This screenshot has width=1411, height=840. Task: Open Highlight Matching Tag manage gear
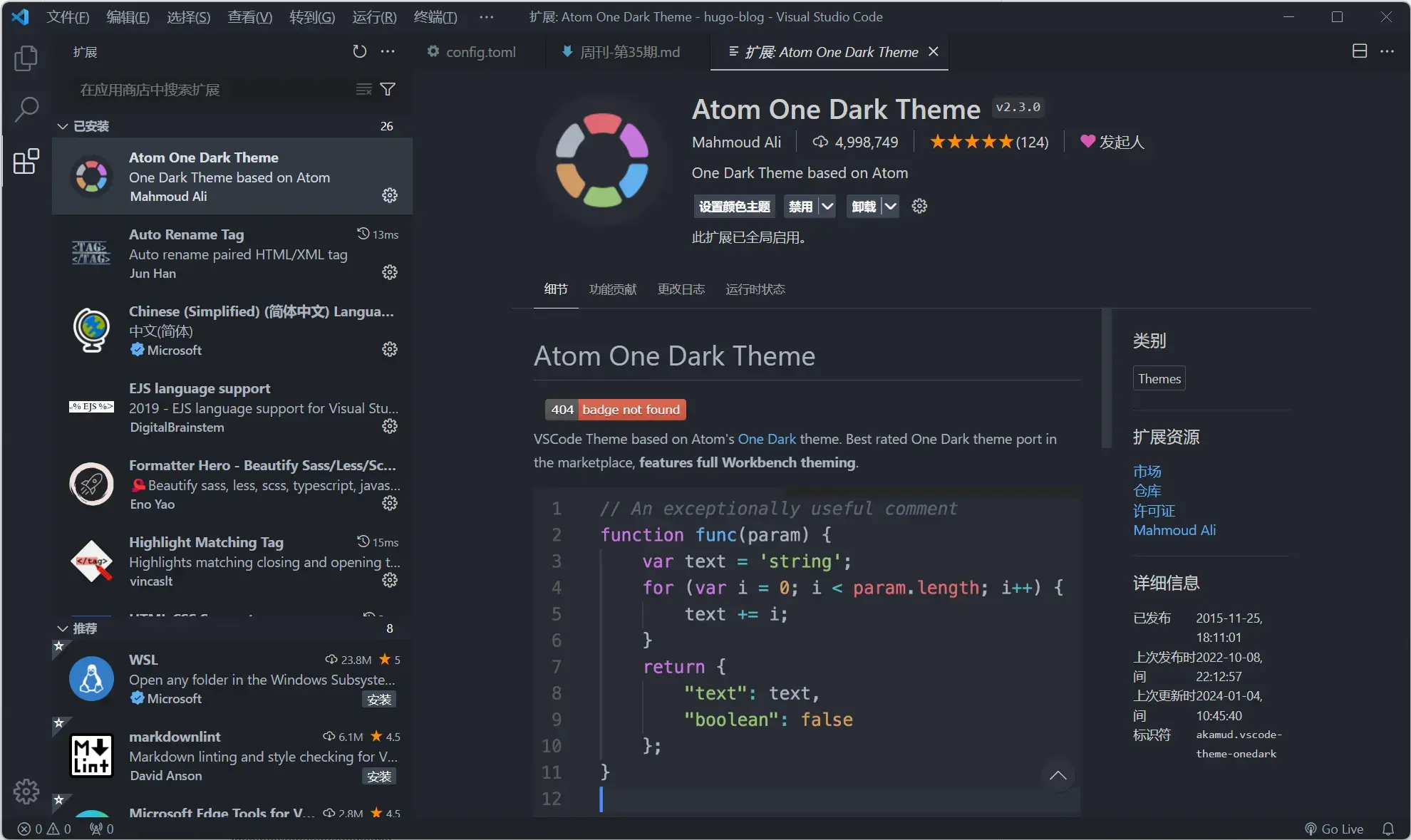coord(390,580)
